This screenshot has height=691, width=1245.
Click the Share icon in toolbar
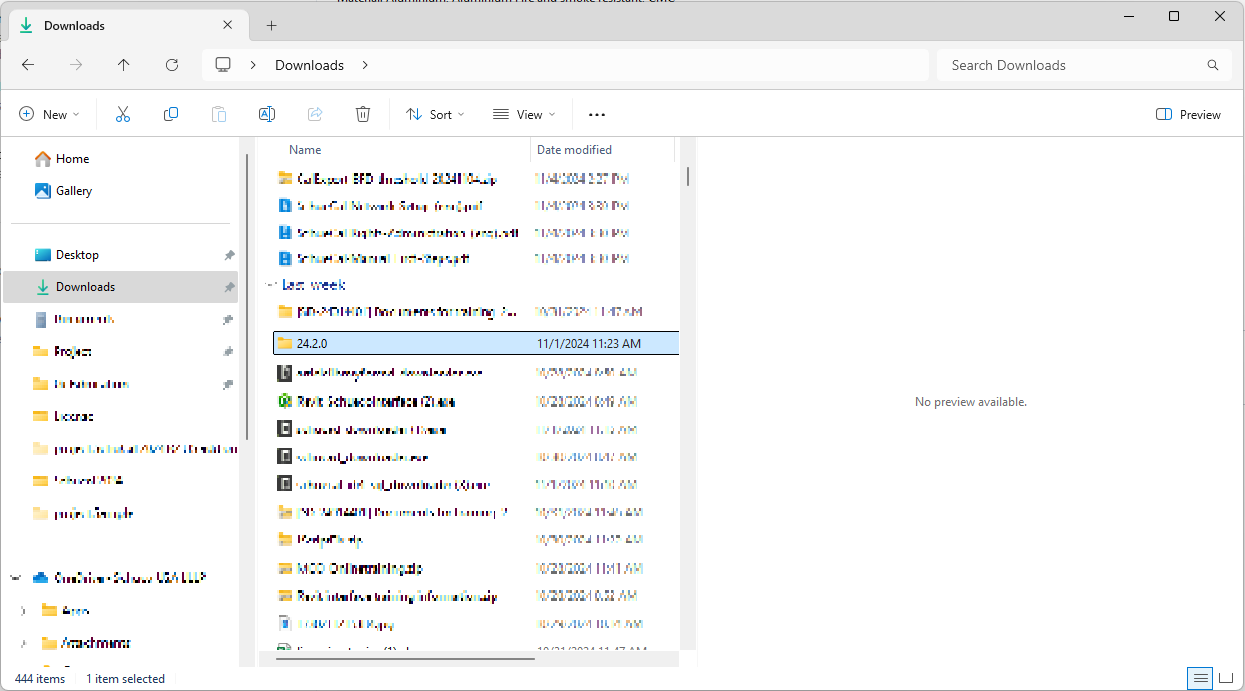point(315,115)
